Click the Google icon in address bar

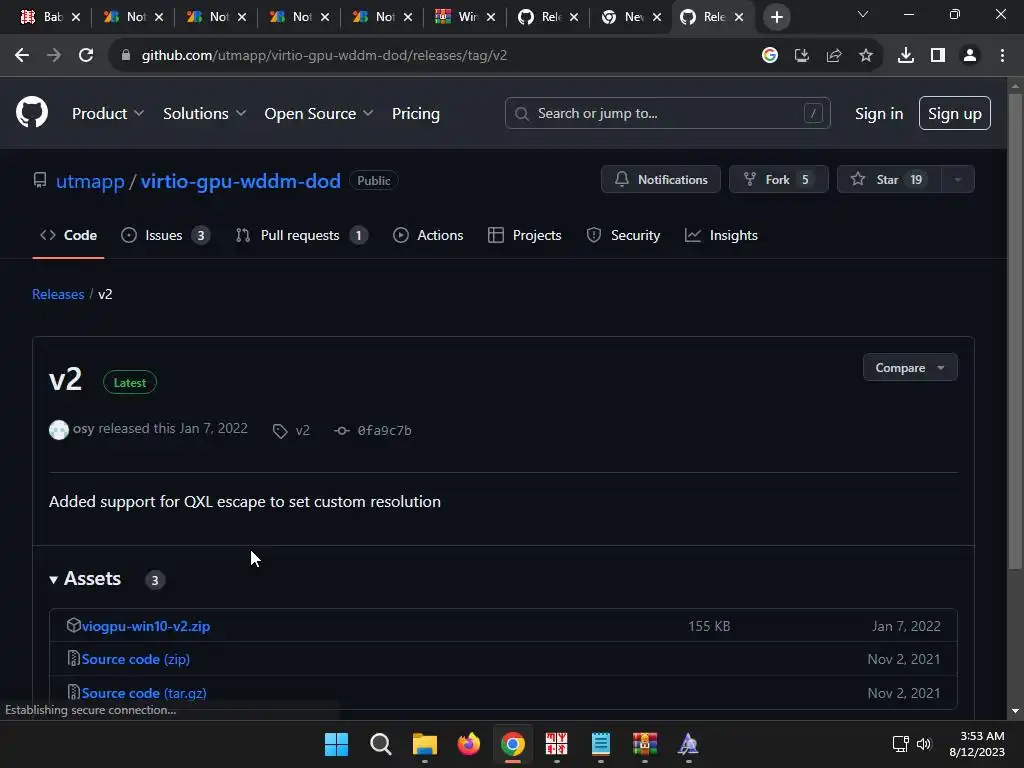point(770,56)
